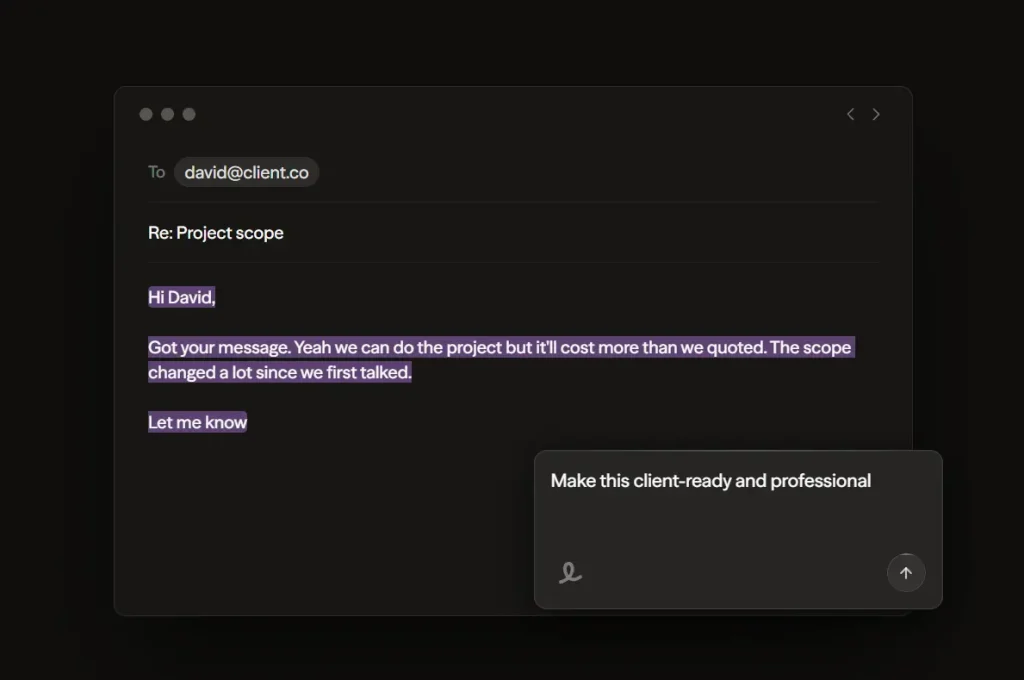Click the first window dot to close
Viewport: 1024px width, 680px height.
(146, 114)
